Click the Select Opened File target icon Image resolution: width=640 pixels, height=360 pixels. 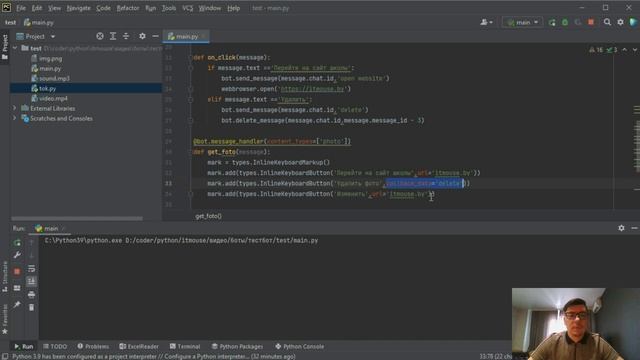[x=100, y=36]
